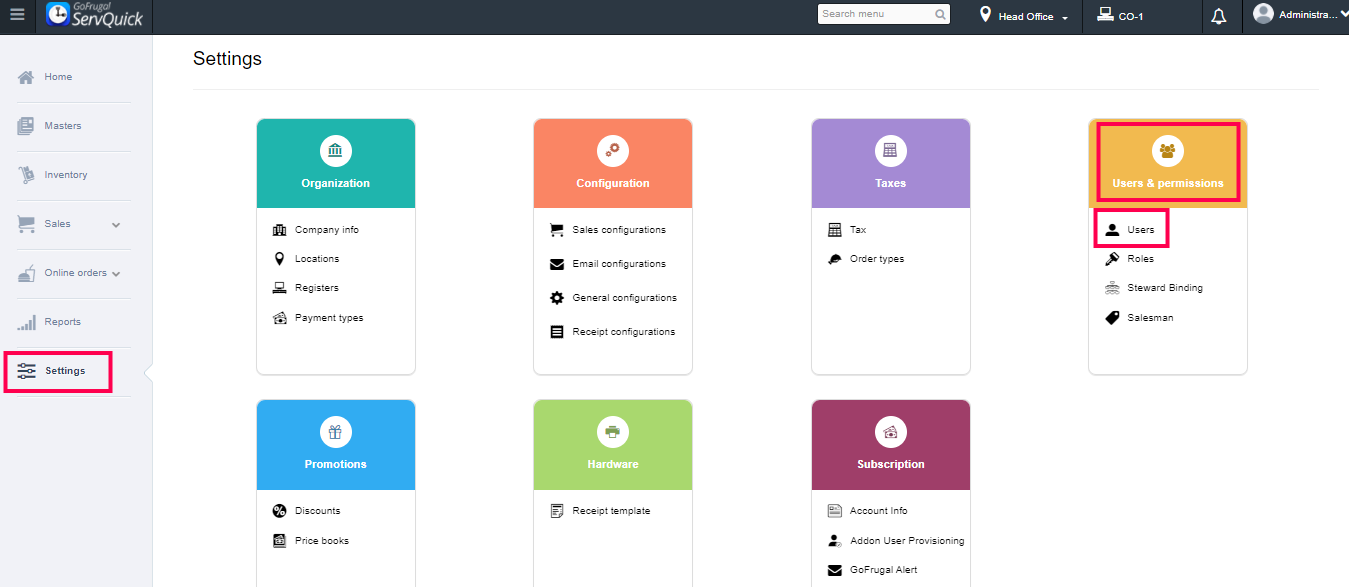Open the hamburger menu icon
1349x587 pixels.
coord(17,15)
